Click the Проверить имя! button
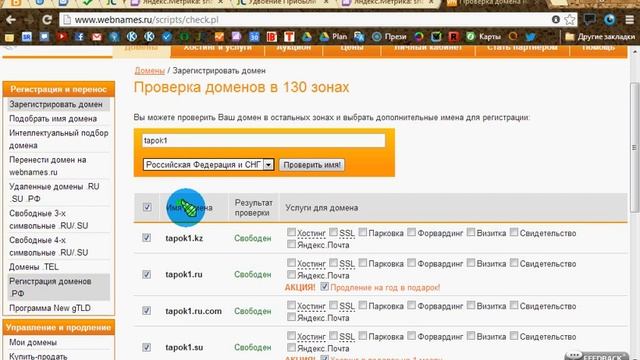 [312, 164]
